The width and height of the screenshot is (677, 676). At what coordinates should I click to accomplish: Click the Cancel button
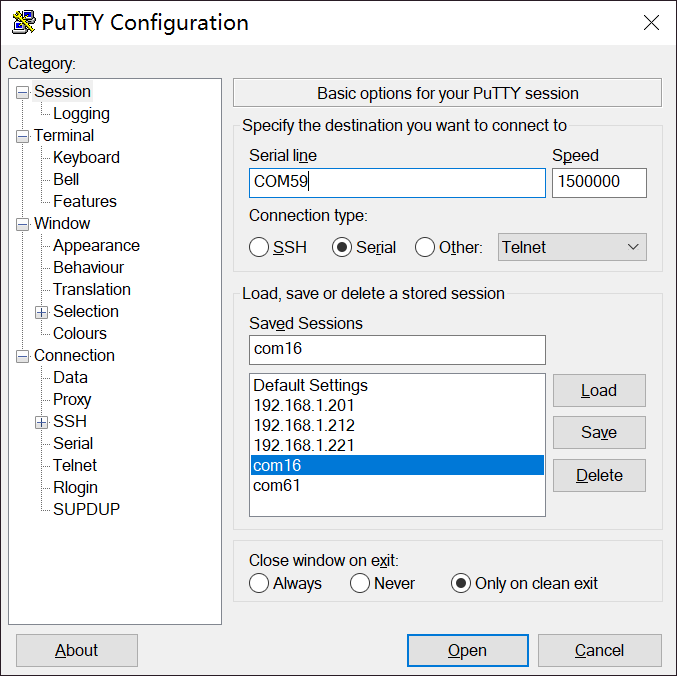click(x=600, y=651)
